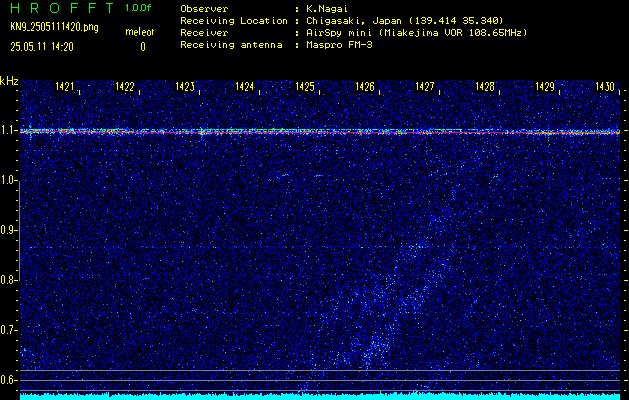Click the Observer label

204,9
